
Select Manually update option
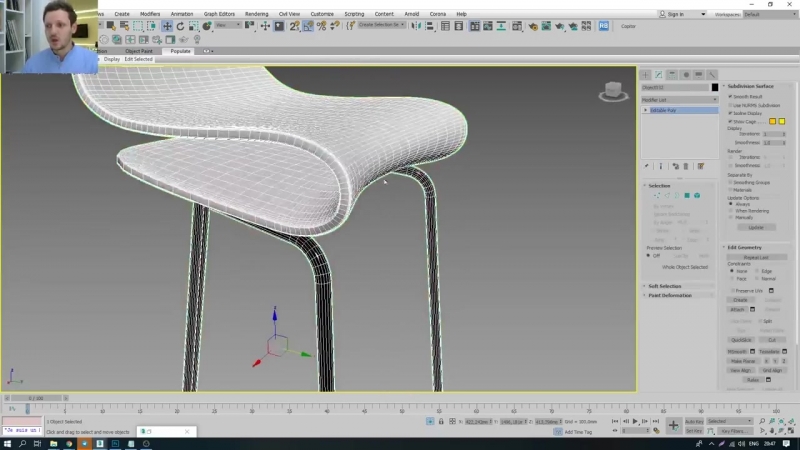pyautogui.click(x=731, y=217)
